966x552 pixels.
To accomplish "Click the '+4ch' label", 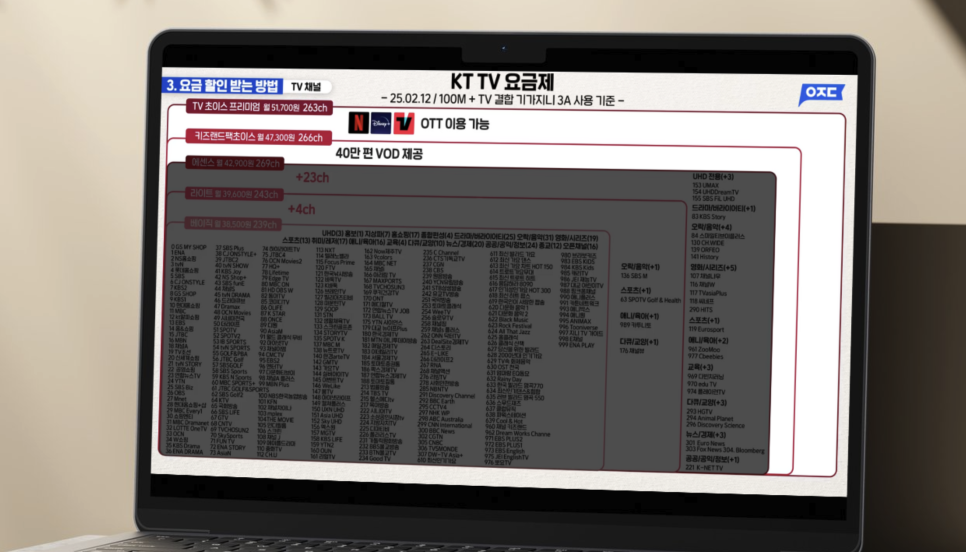I will [x=301, y=209].
